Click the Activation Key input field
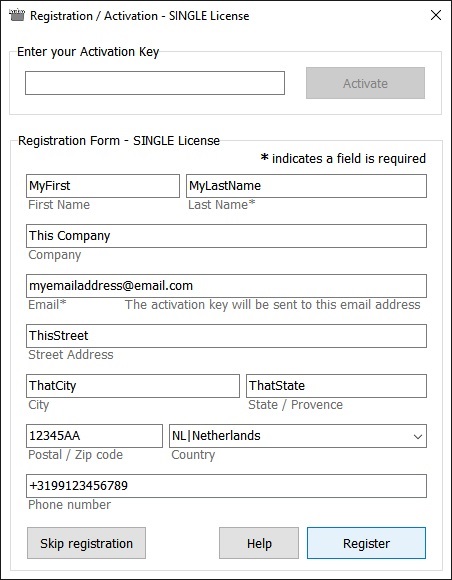452x580 pixels. pos(155,83)
